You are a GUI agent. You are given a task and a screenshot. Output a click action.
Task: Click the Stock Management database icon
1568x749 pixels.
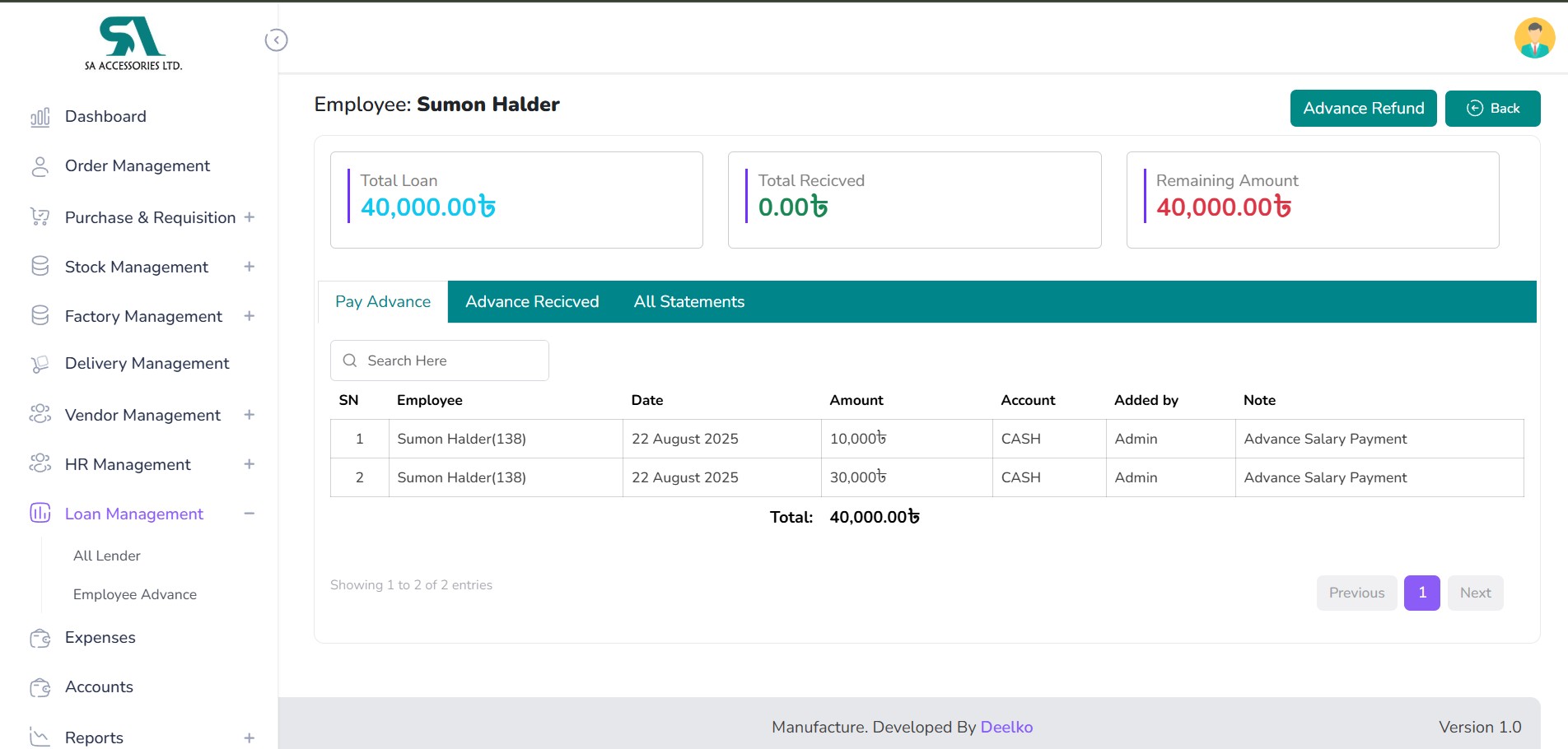pos(40,267)
